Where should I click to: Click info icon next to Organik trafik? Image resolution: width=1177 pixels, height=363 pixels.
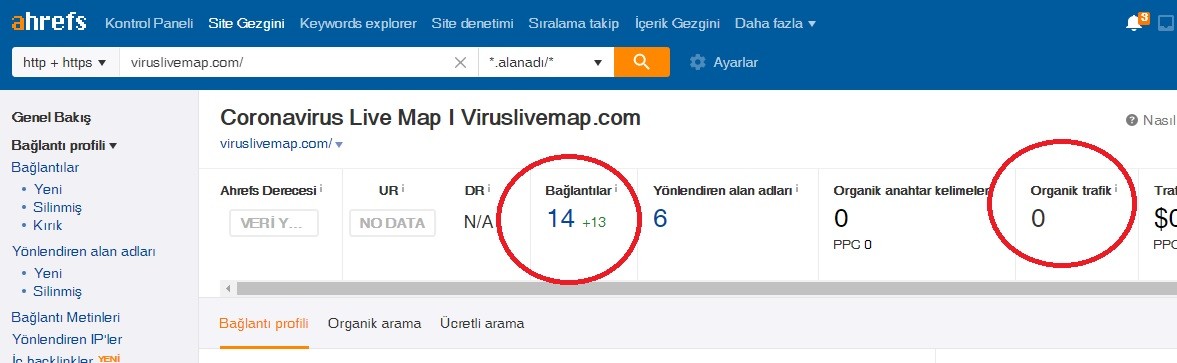tap(1115, 189)
